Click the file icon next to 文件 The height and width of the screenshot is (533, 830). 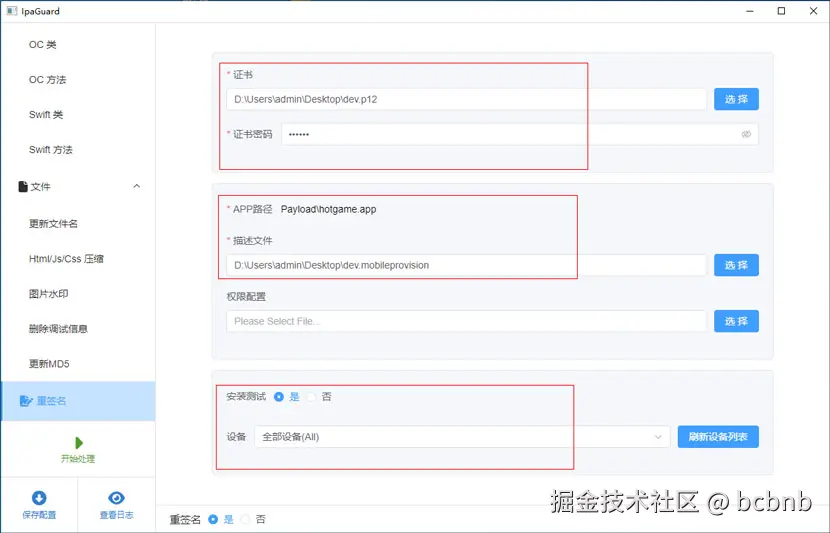point(23,186)
